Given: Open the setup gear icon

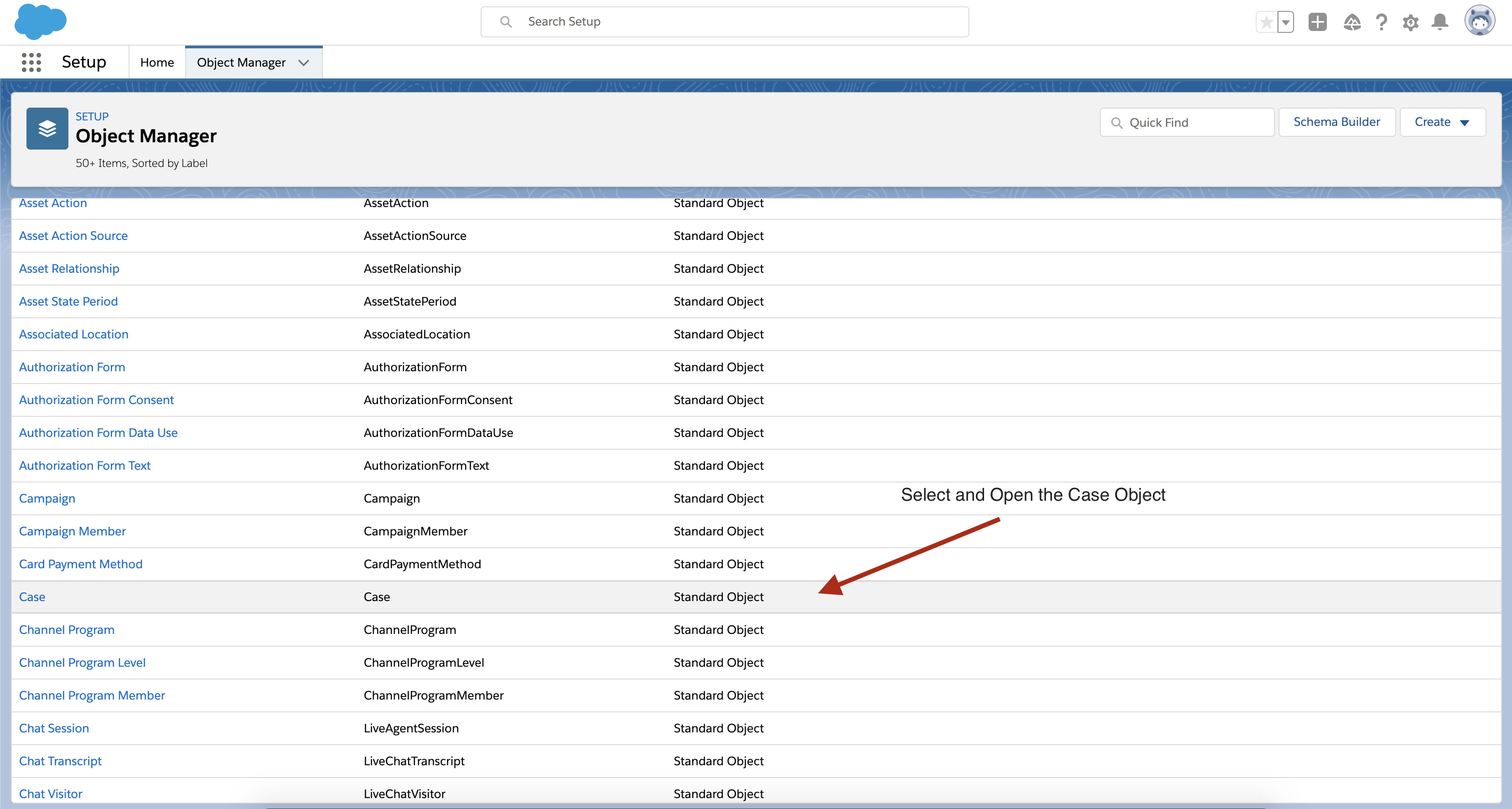Looking at the screenshot, I should coord(1410,22).
